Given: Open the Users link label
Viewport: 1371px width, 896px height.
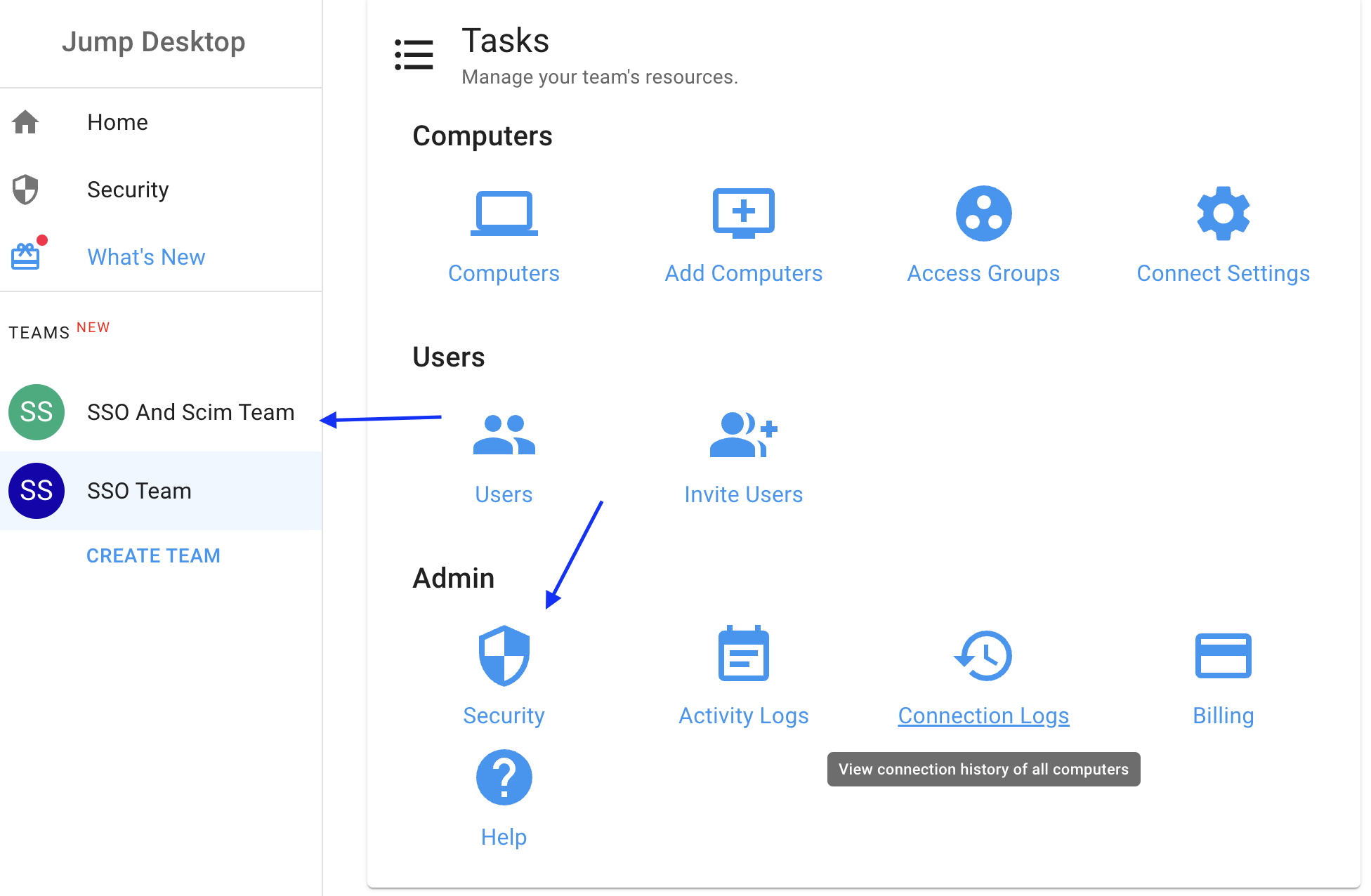Looking at the screenshot, I should pos(504,494).
